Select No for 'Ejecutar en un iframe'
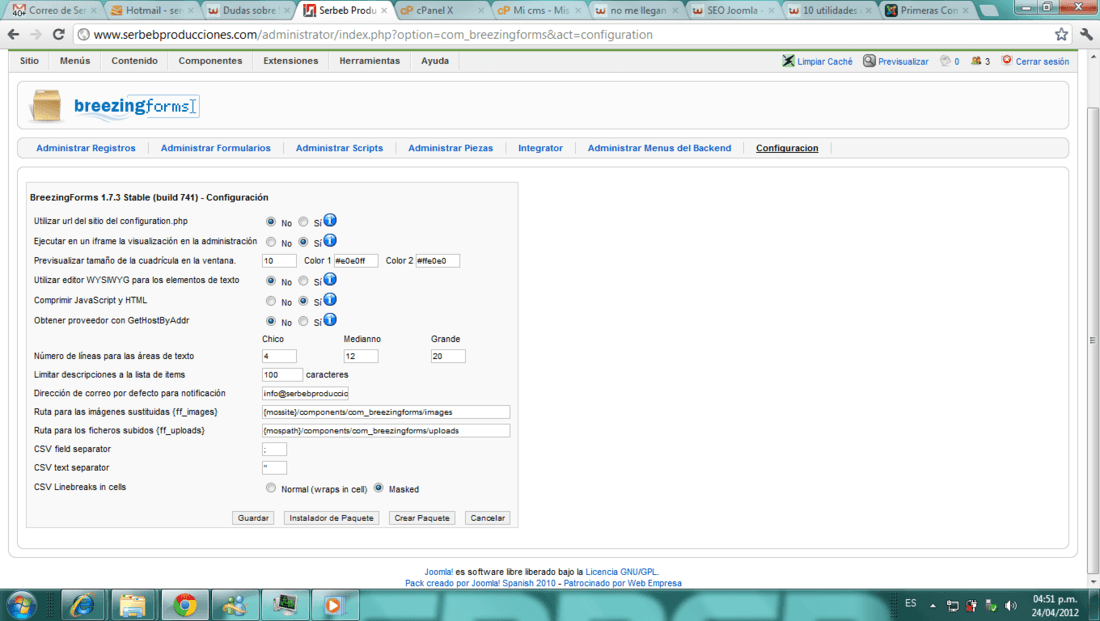The width and height of the screenshot is (1100, 621). tap(271, 242)
